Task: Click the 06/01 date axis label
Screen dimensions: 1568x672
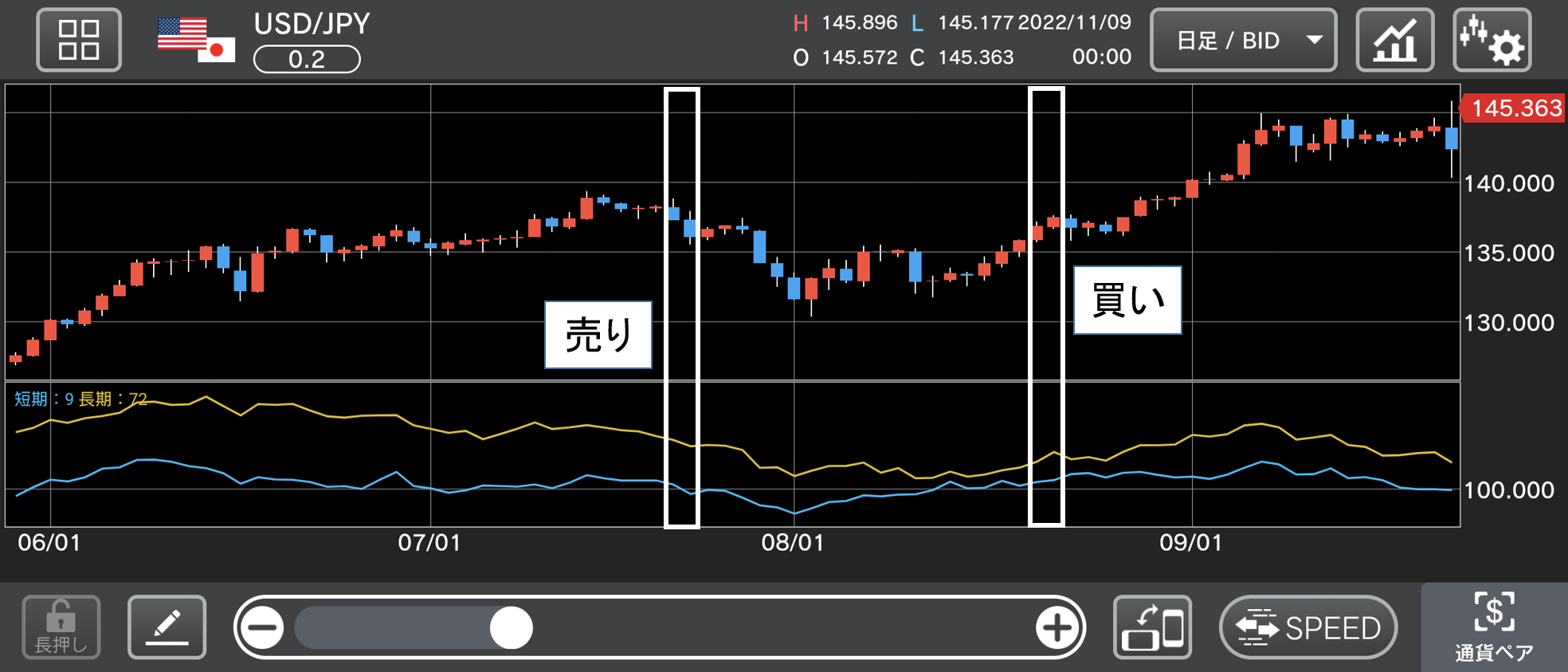Action: pos(49,543)
